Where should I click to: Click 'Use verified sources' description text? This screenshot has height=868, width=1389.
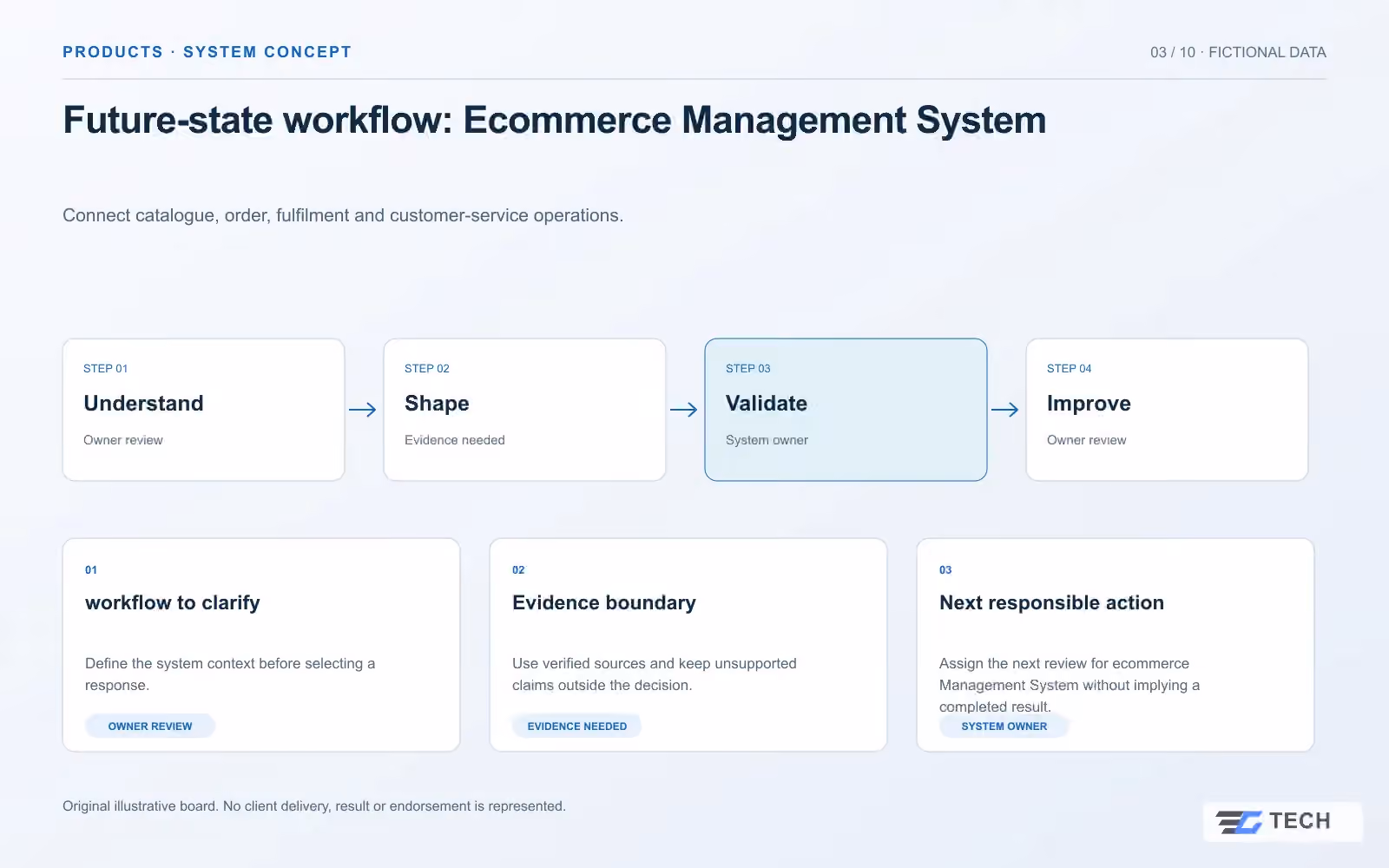(655, 674)
